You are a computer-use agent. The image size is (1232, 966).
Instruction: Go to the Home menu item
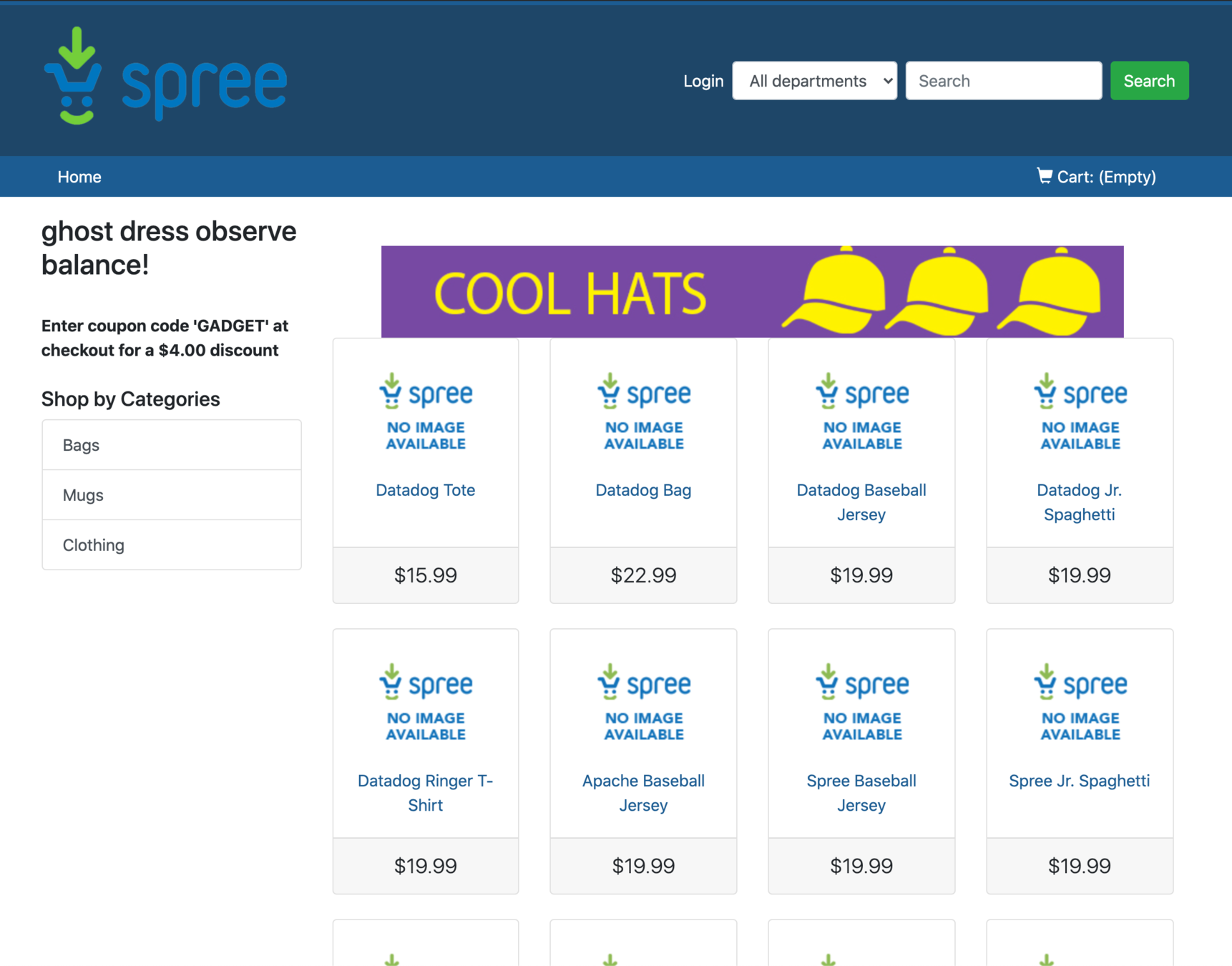click(79, 177)
